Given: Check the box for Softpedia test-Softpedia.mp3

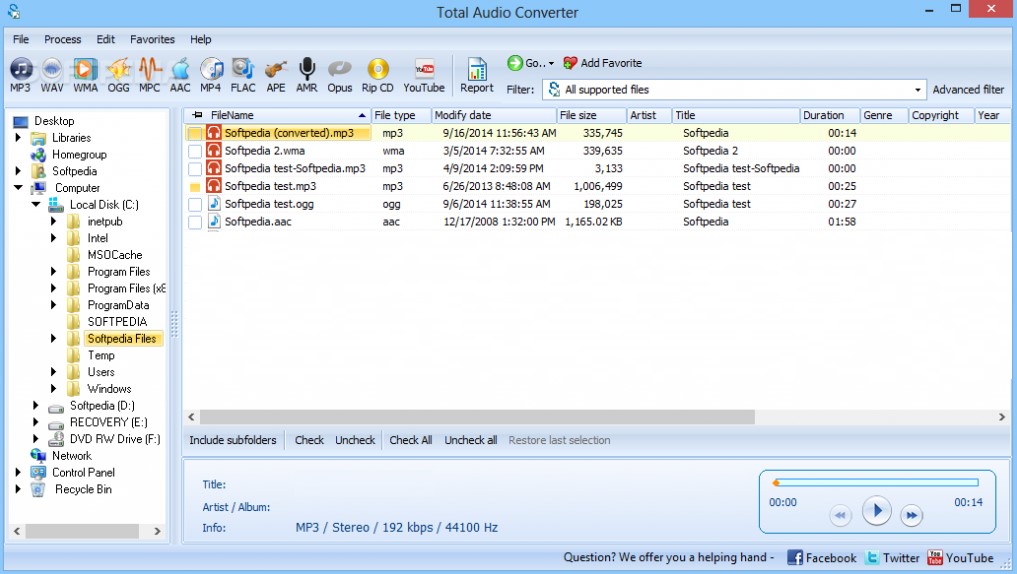Looking at the screenshot, I should tap(195, 169).
